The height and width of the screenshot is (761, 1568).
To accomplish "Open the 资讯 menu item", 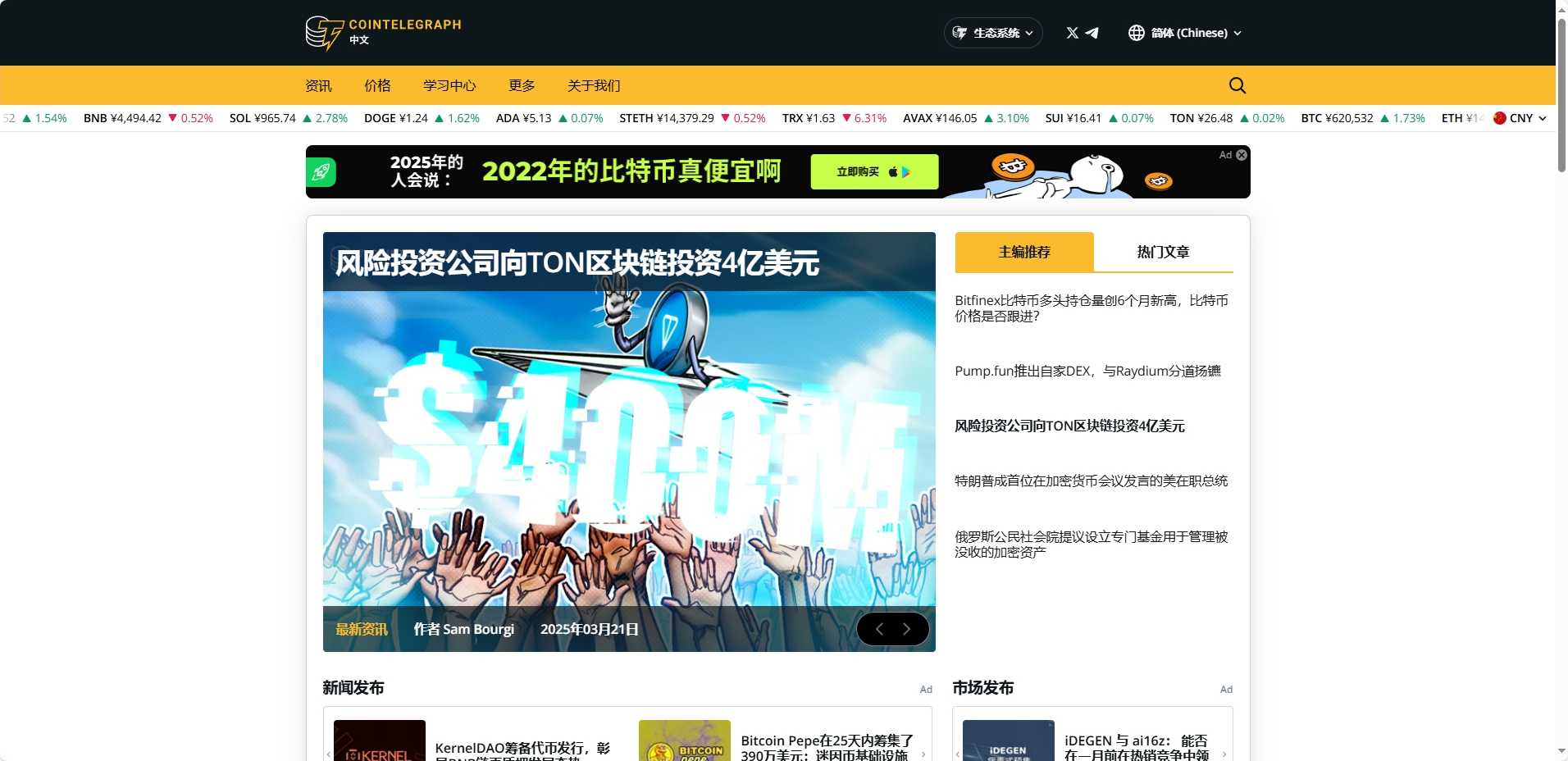I will point(318,85).
